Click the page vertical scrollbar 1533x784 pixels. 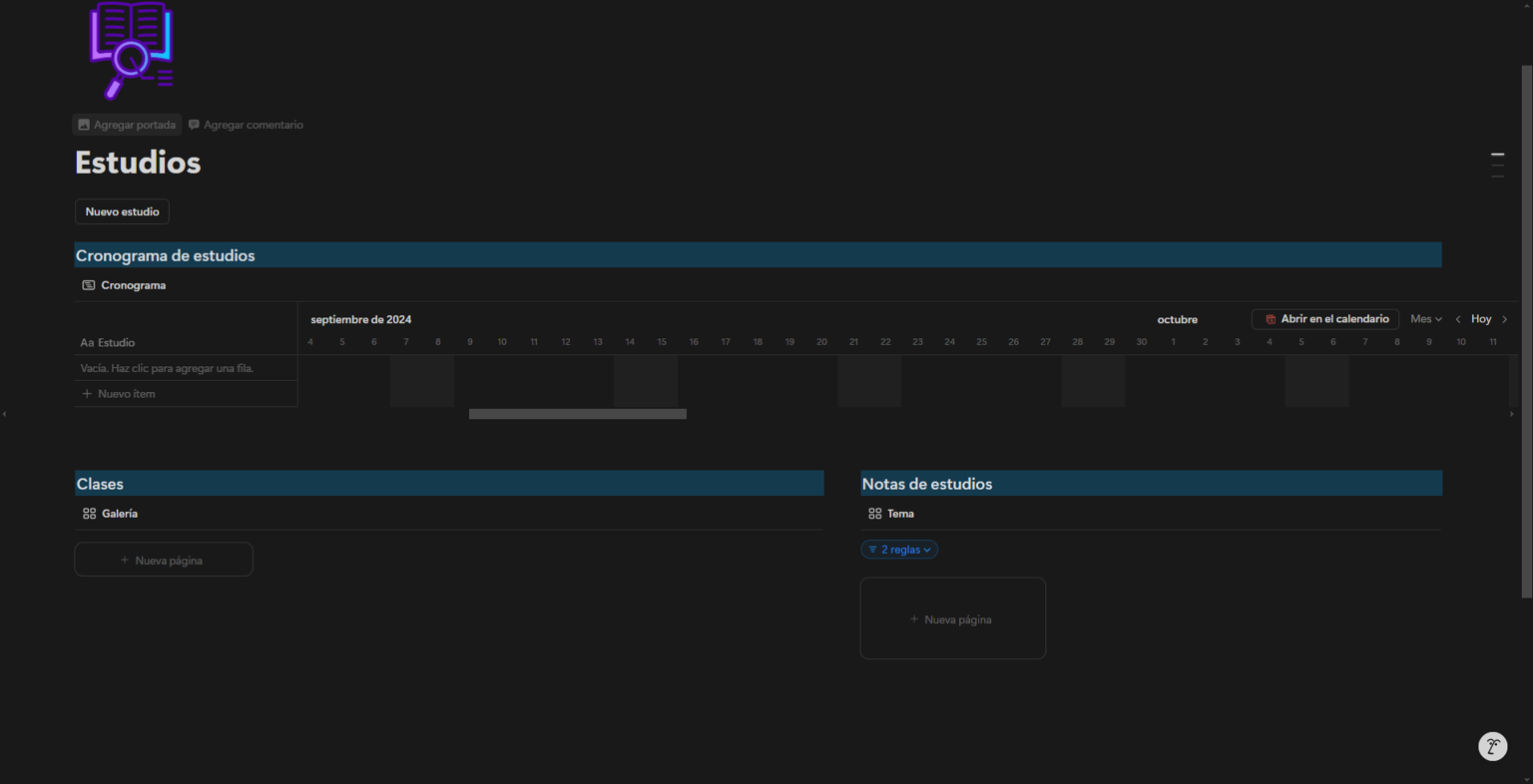pyautogui.click(x=1526, y=332)
